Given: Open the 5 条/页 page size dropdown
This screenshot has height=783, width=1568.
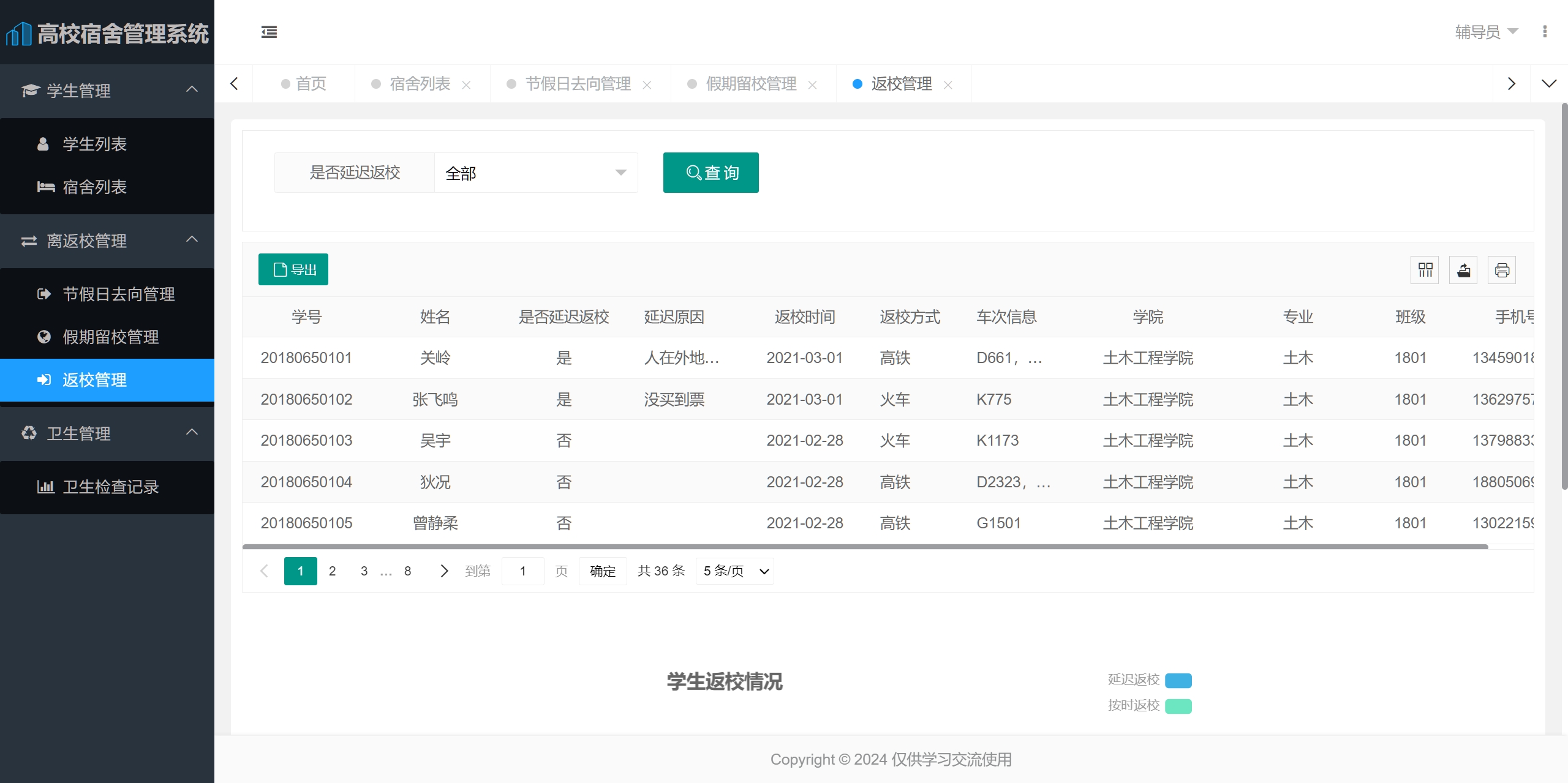Looking at the screenshot, I should coord(735,571).
